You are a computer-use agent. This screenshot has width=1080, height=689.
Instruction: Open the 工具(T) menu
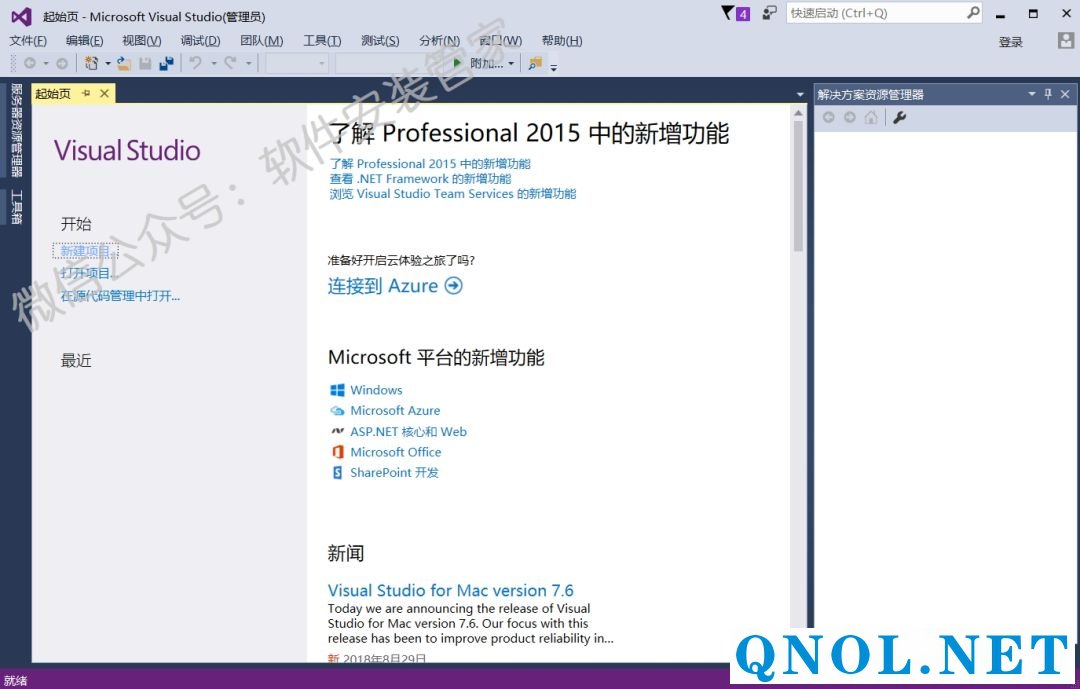322,41
